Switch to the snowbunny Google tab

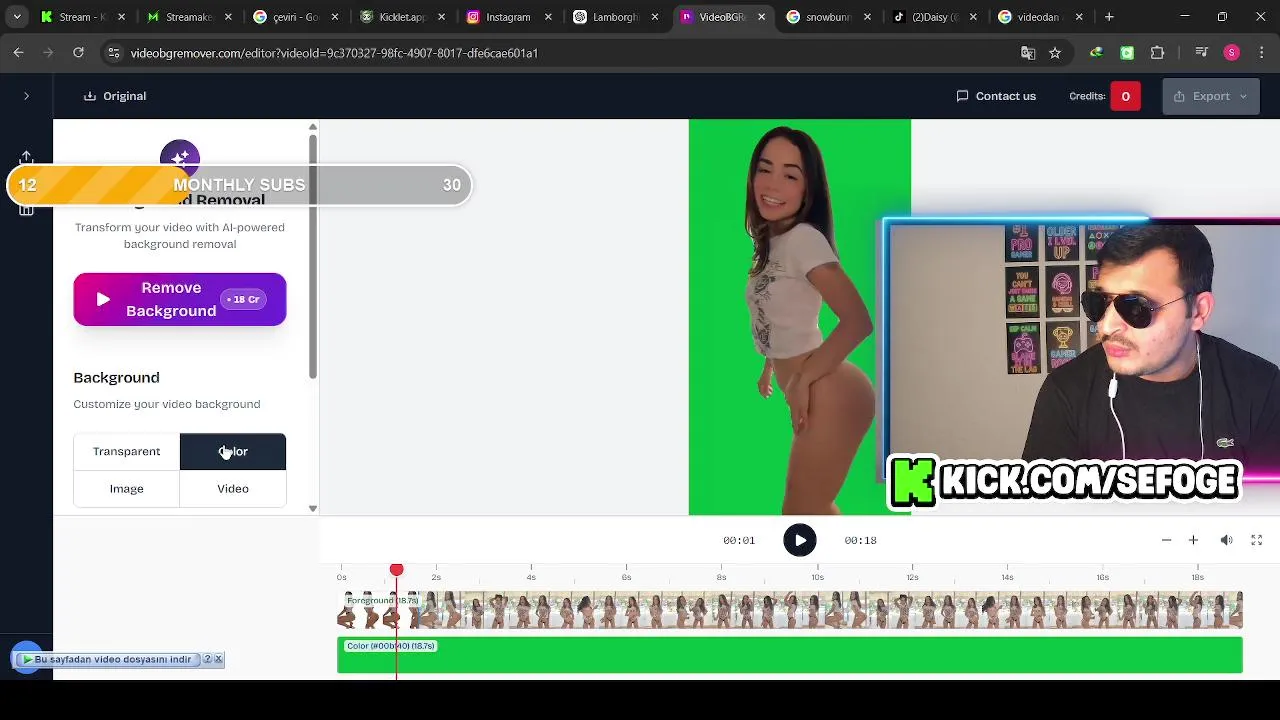[826, 17]
